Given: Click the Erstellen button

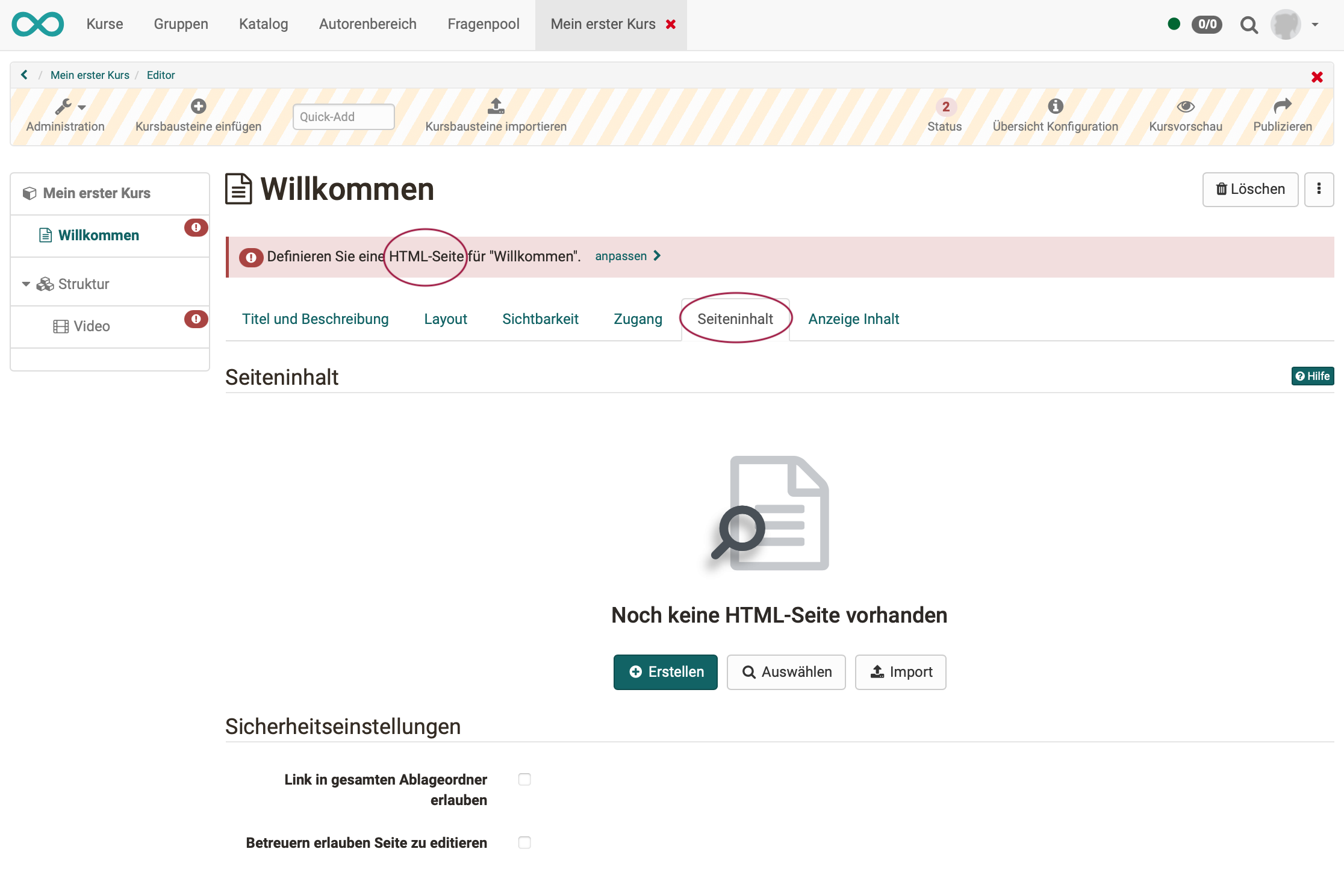Looking at the screenshot, I should [665, 672].
